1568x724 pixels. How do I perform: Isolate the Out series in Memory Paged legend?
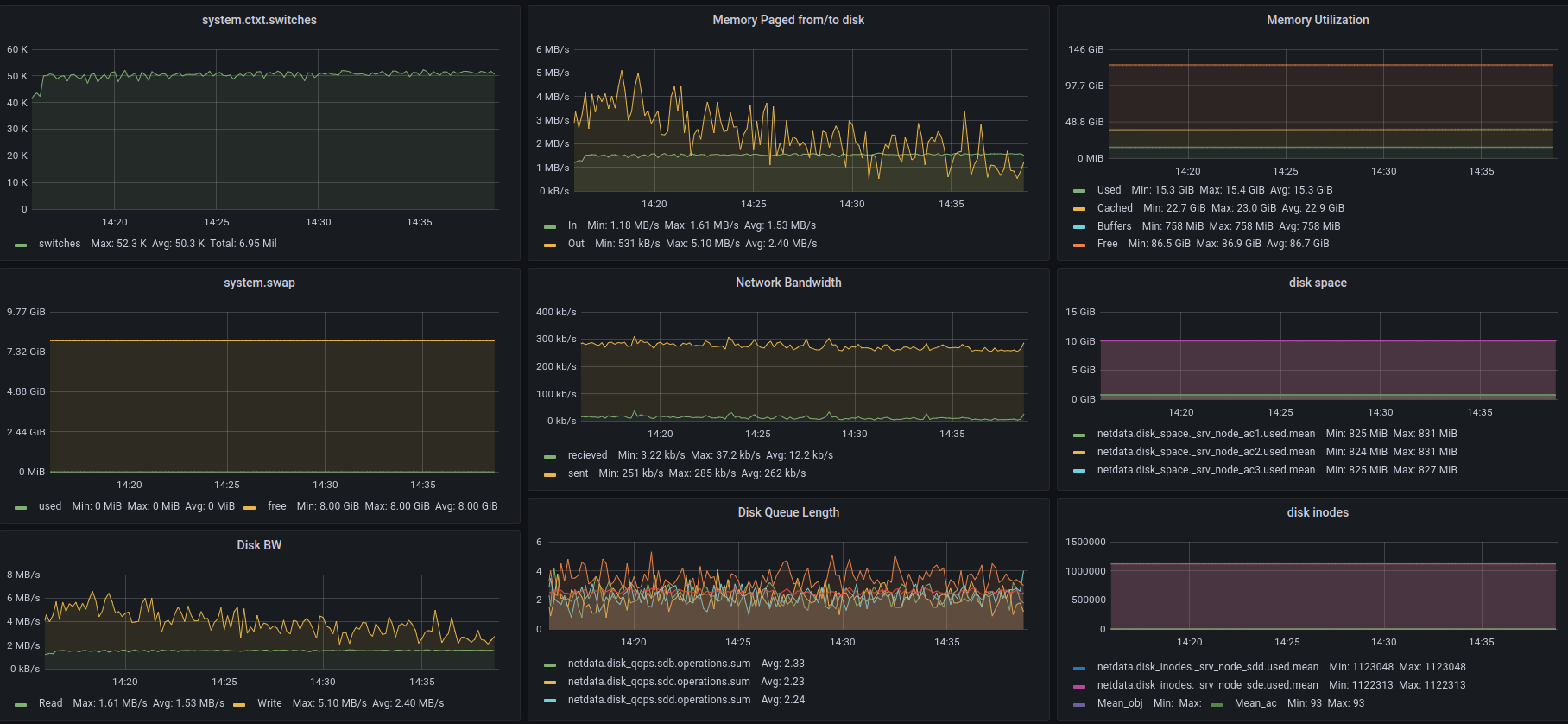[x=576, y=244]
